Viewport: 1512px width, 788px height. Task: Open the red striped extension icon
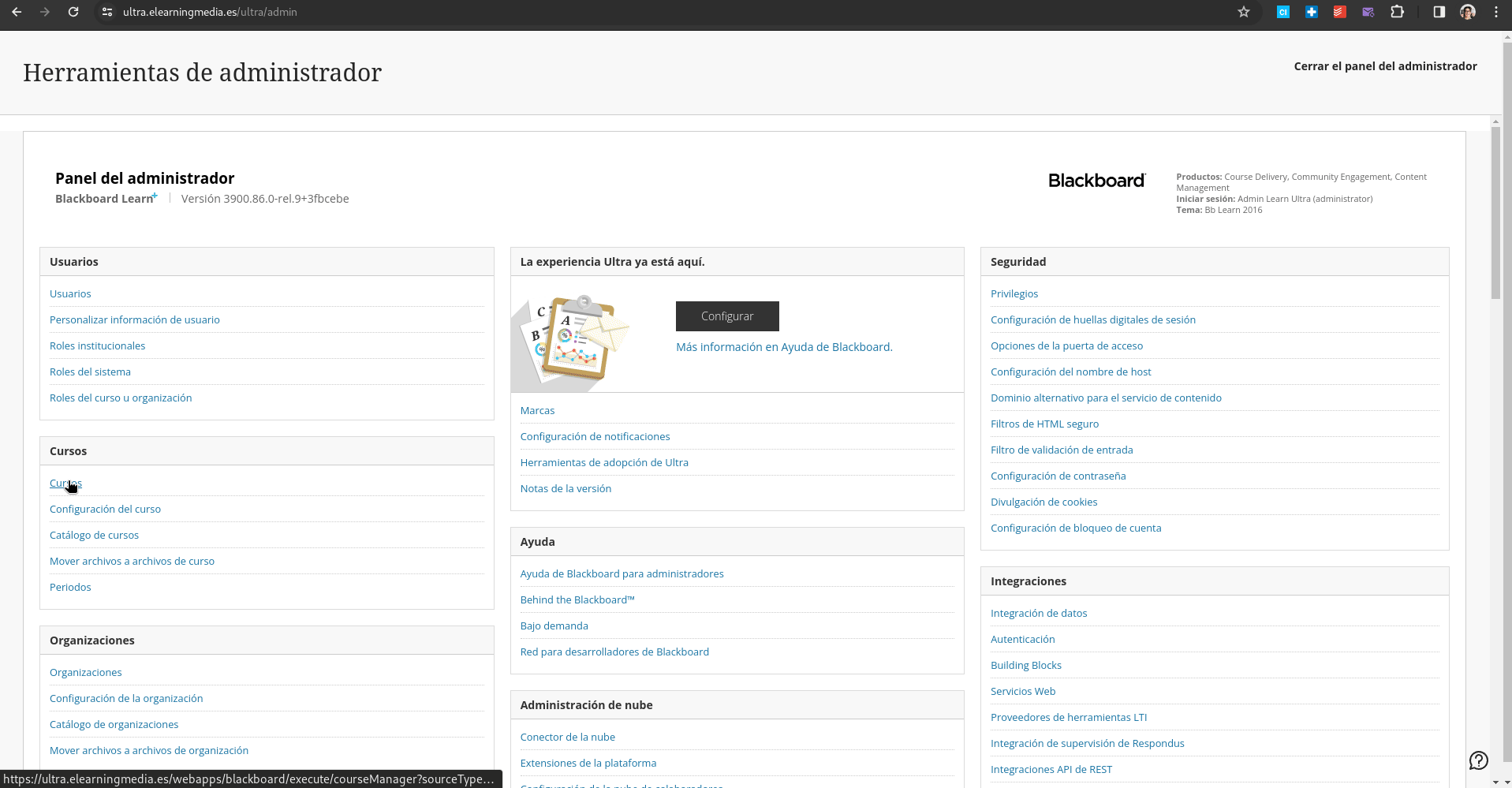point(1340,12)
